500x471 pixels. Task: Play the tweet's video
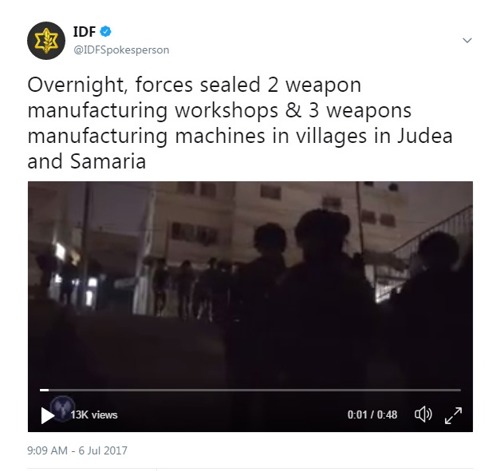[47, 415]
